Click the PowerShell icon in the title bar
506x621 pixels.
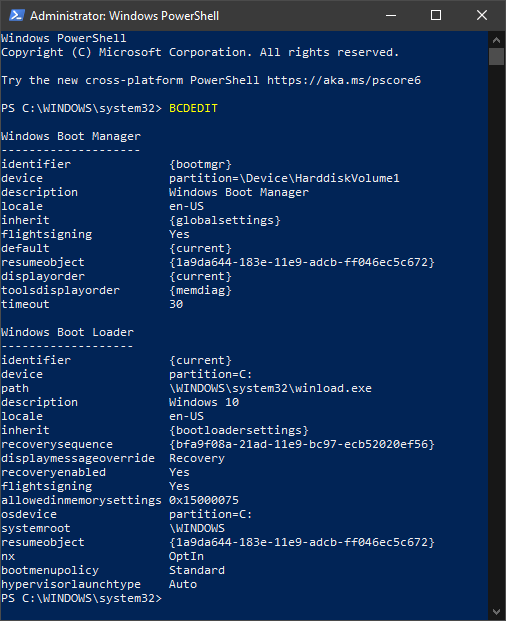point(17,15)
